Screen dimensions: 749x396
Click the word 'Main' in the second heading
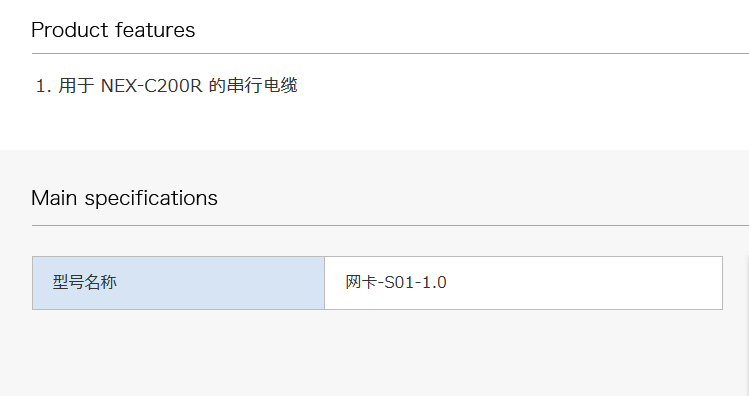54,198
